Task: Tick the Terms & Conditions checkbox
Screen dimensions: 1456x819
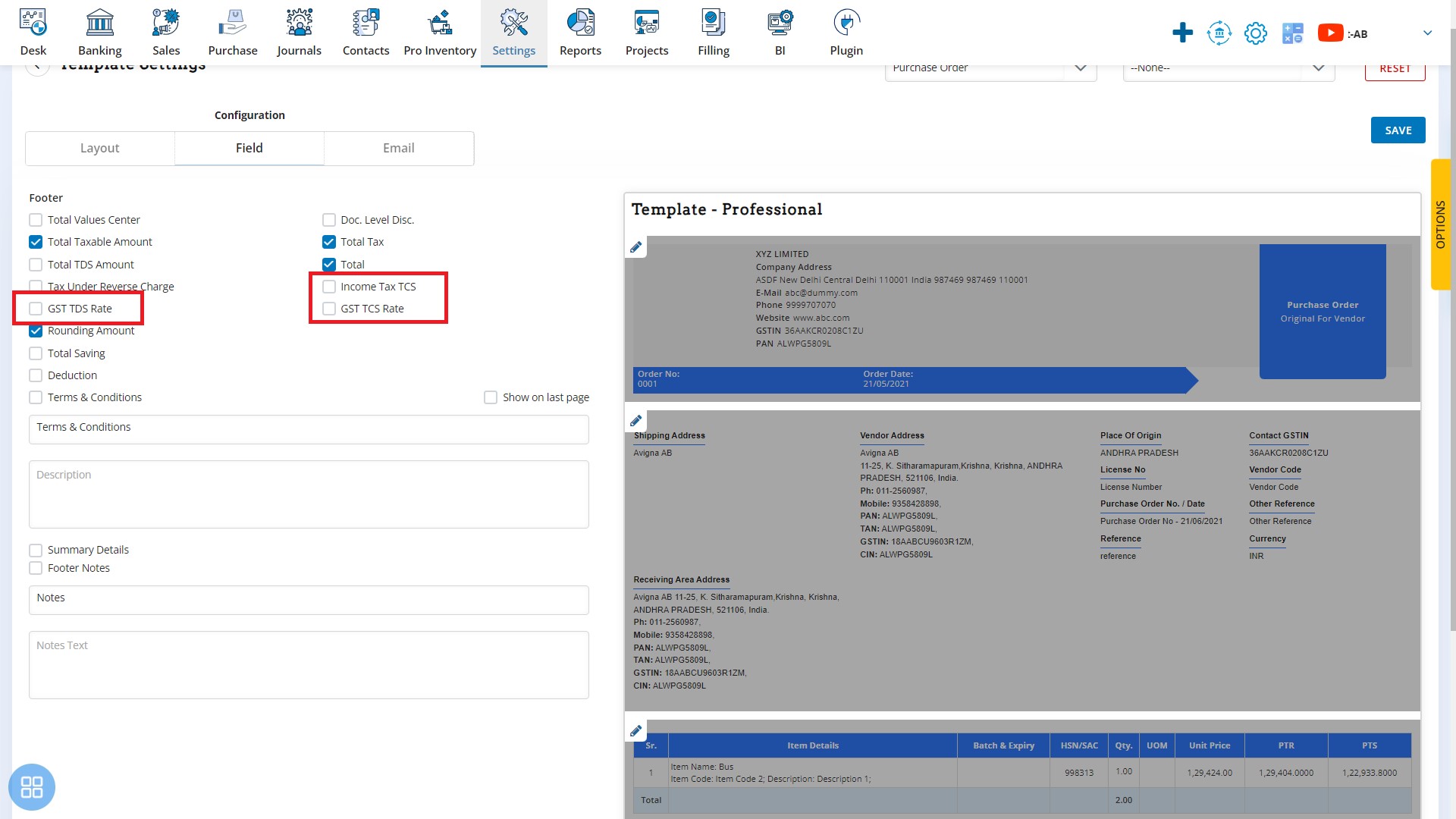Action: tap(36, 397)
